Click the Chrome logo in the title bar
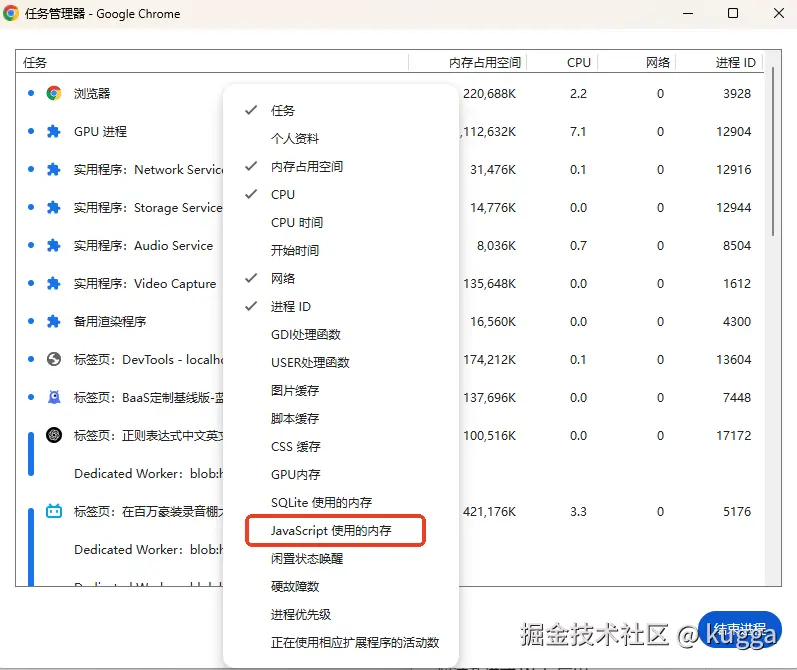This screenshot has height=670, width=797. (11, 13)
